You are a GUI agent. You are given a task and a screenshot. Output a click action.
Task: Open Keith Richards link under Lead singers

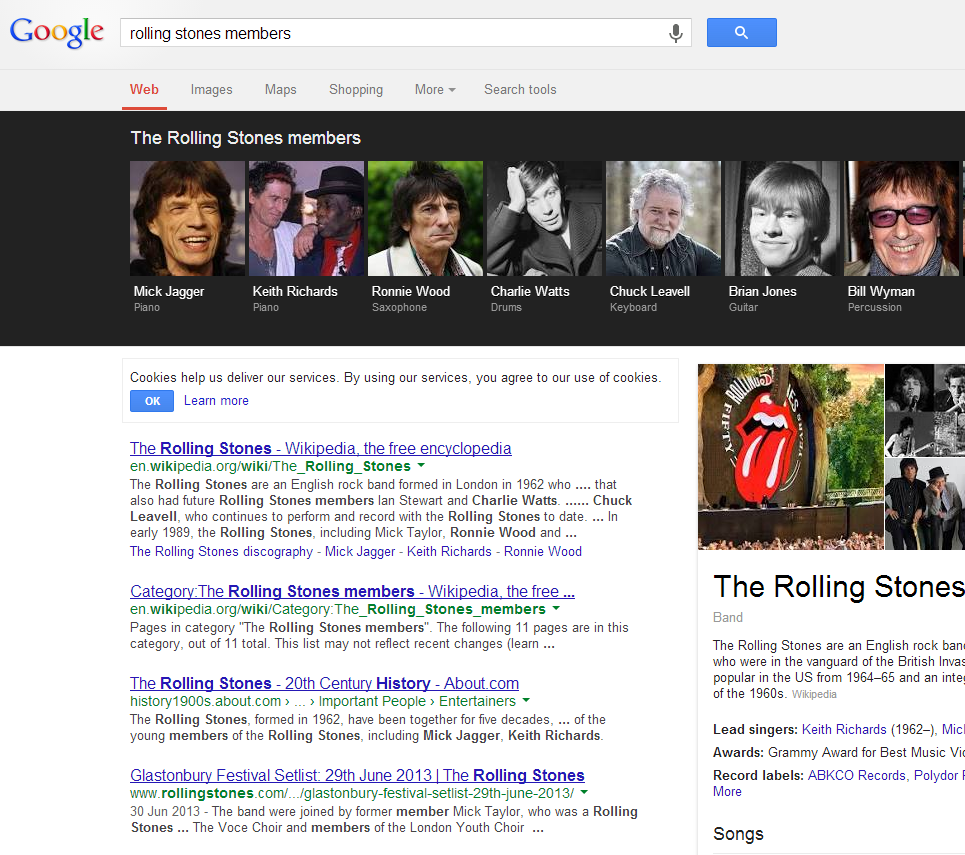coord(844,729)
